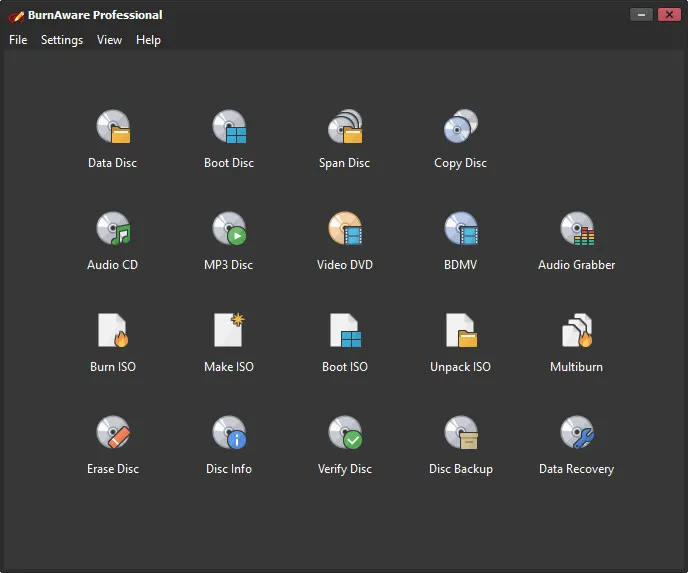Screen dimensions: 688x573
Task: Start the Audio CD tool icon
Action: [113, 228]
